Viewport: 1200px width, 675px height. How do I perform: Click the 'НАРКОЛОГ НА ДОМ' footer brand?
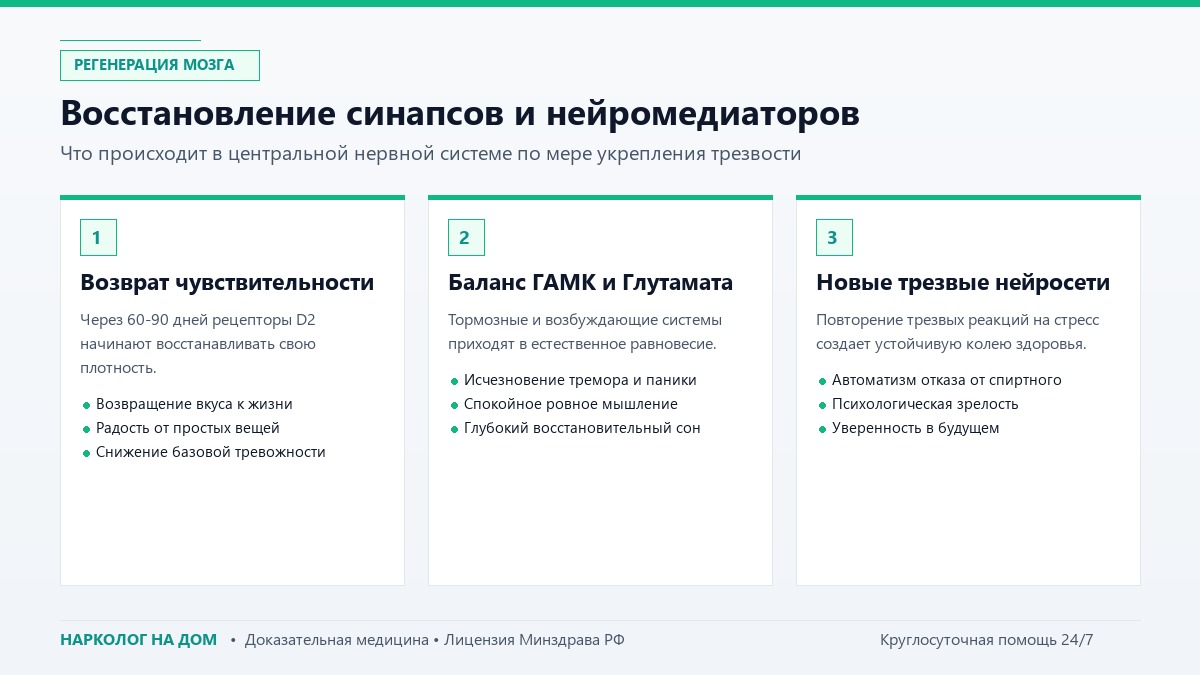138,640
